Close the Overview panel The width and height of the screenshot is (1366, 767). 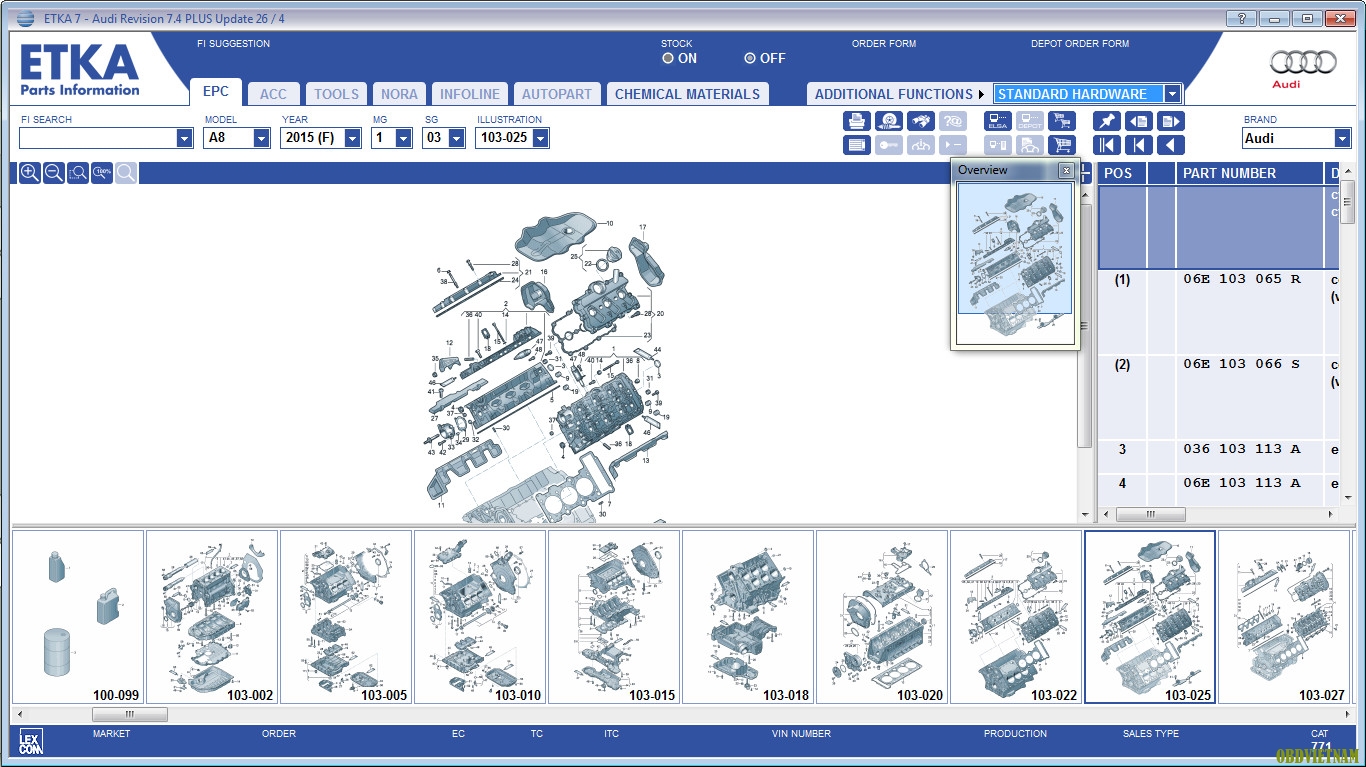pyautogui.click(x=1066, y=170)
